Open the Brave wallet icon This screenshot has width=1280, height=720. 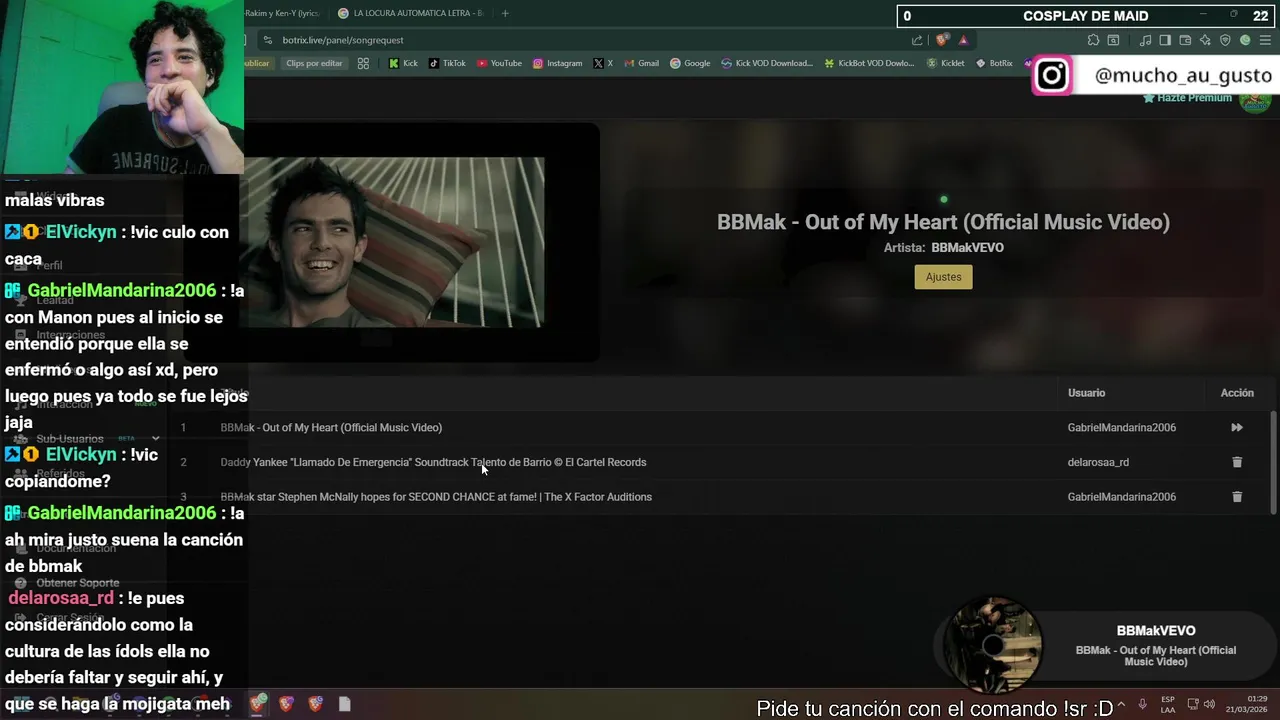point(1185,40)
